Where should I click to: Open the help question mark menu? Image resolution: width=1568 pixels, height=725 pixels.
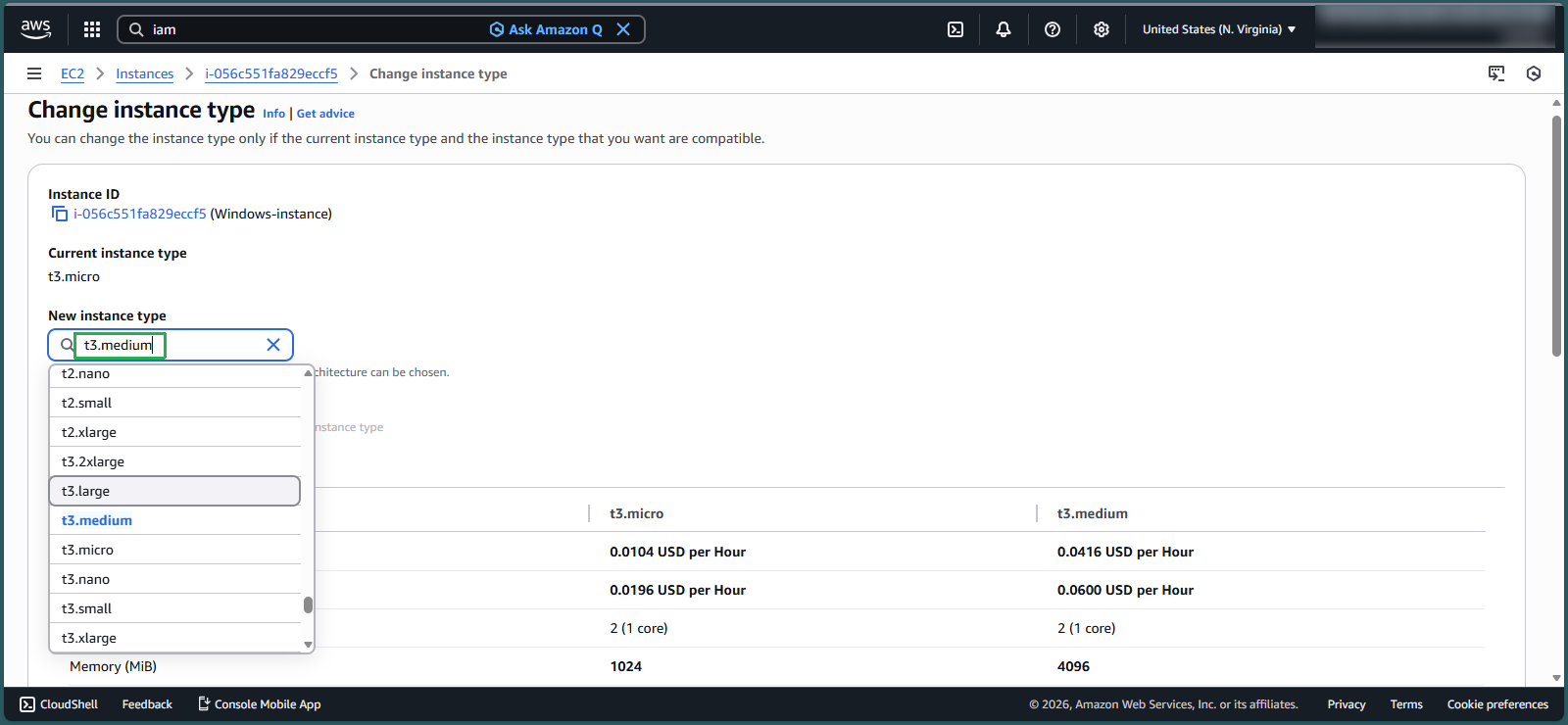[x=1053, y=29]
